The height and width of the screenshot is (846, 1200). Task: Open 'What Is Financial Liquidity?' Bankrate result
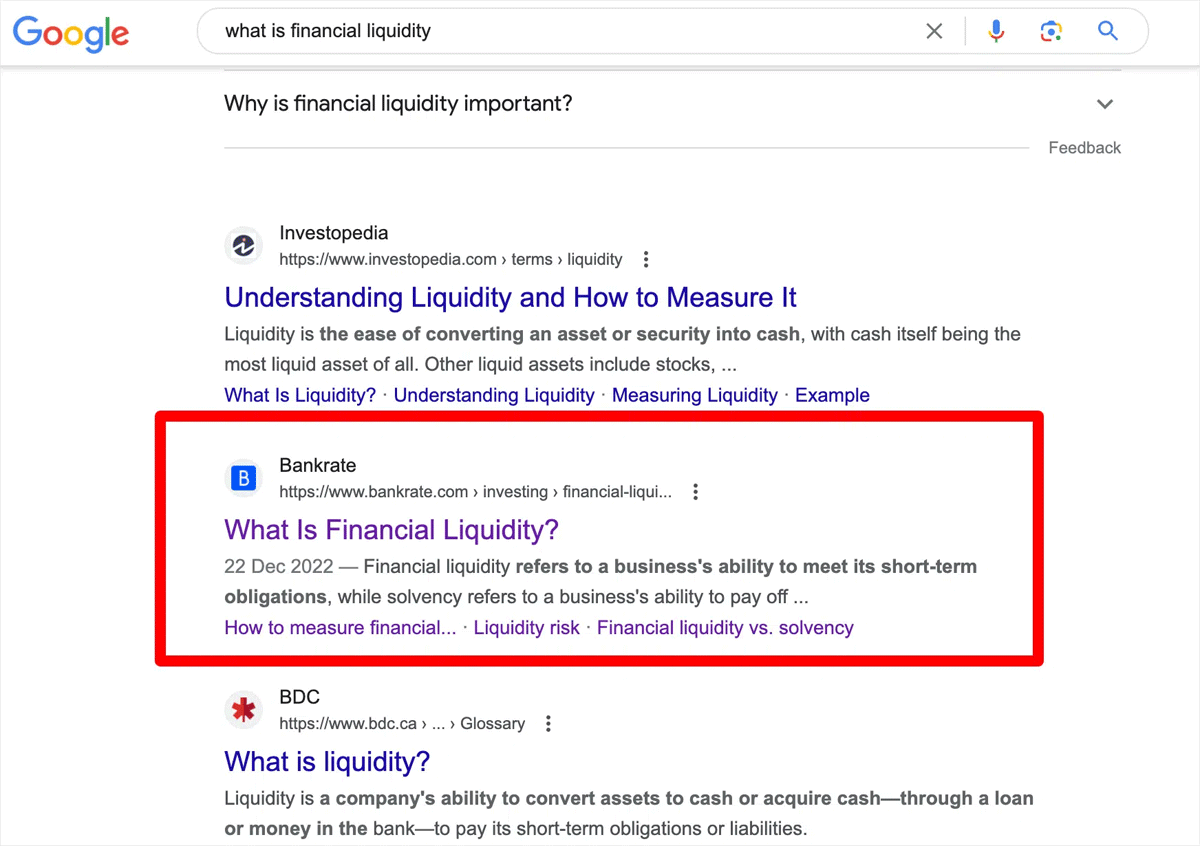392,530
